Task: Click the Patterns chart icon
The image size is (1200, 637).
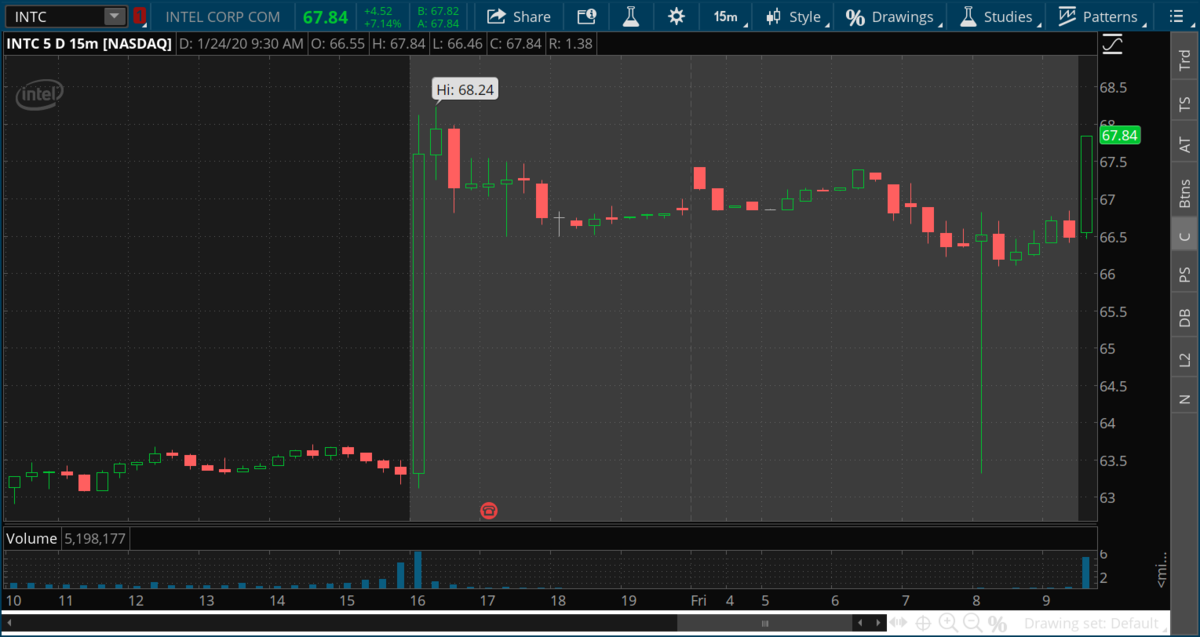Action: (1067, 16)
